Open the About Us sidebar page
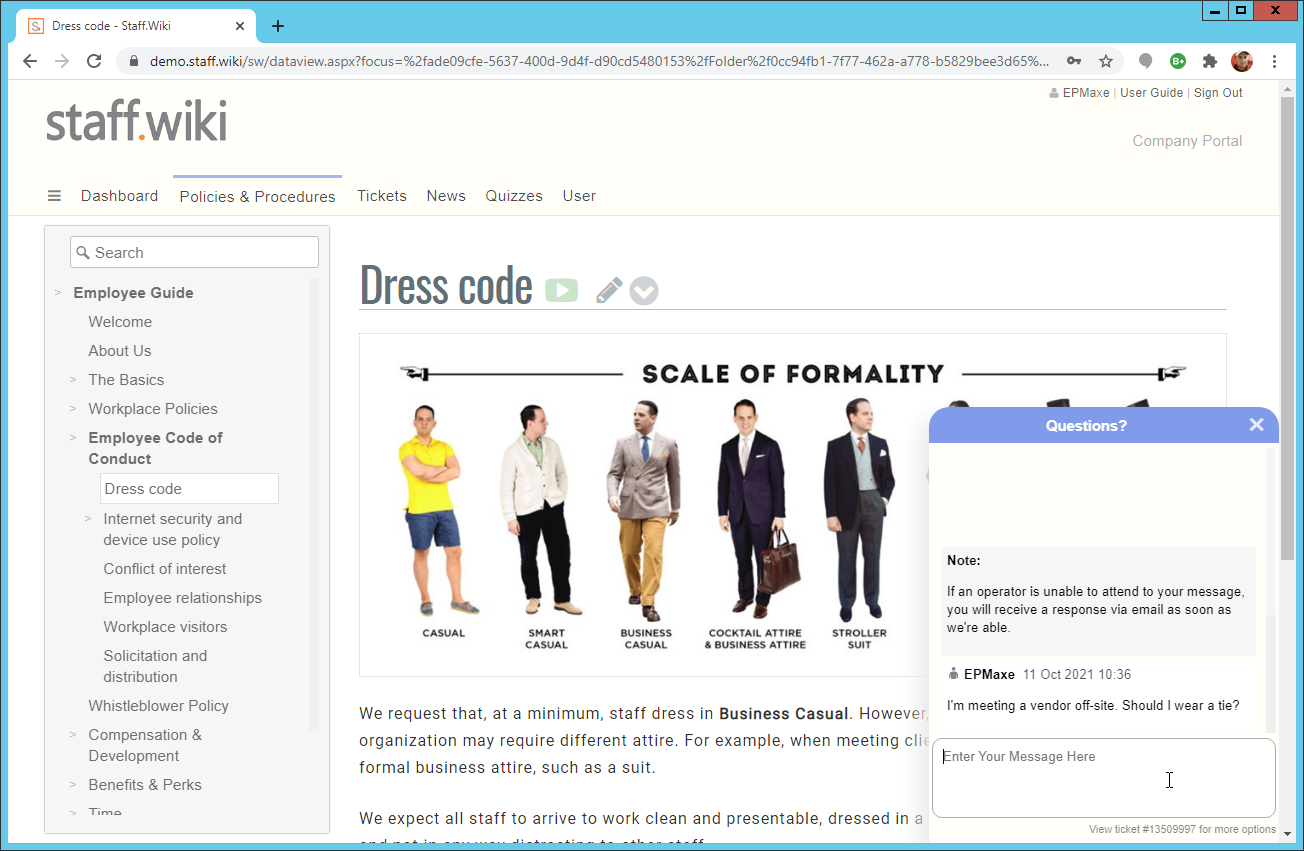Image resolution: width=1304 pixels, height=851 pixels. [120, 351]
